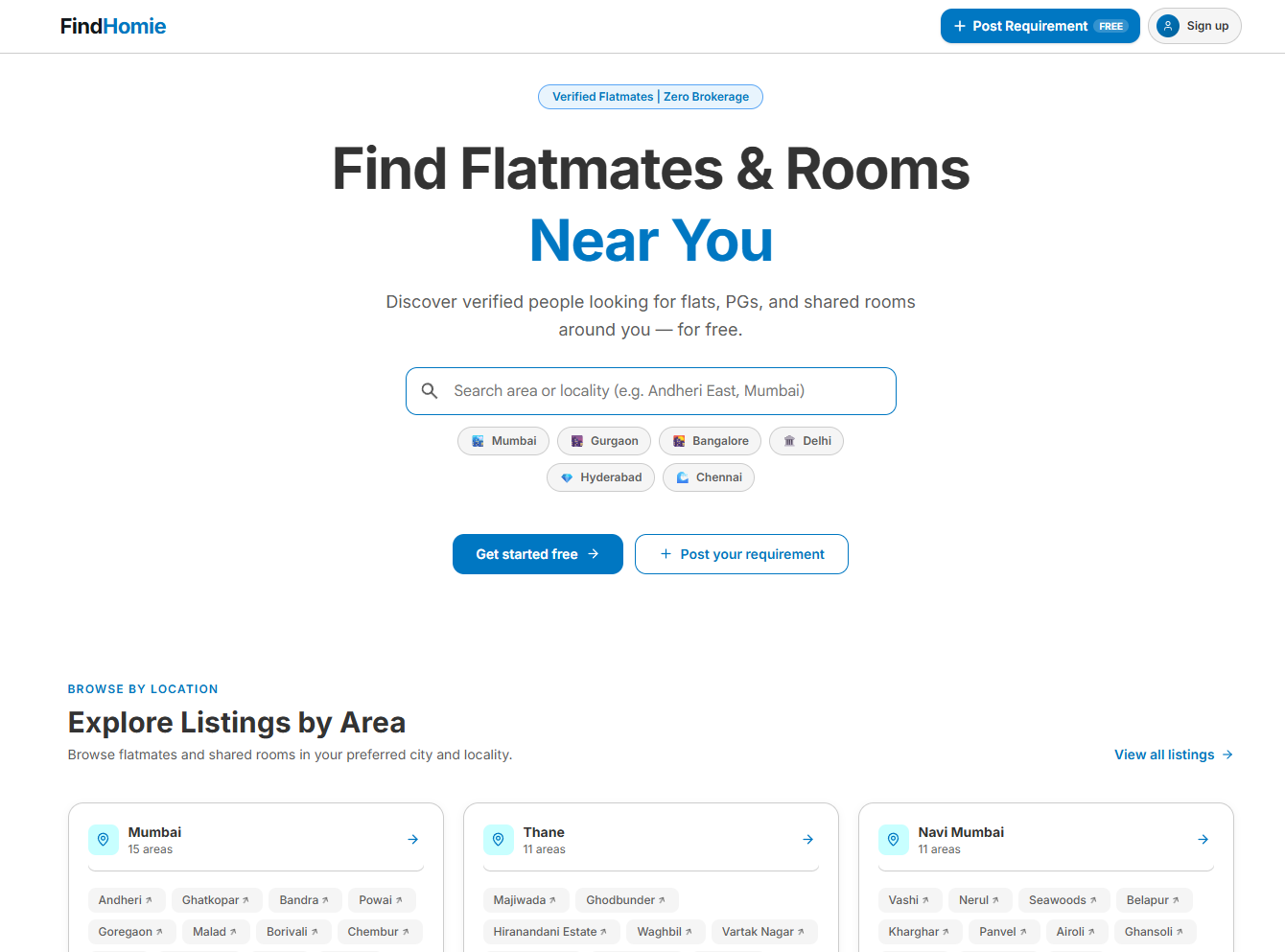Open Chembur area tag
The image size is (1285, 952).
(x=379, y=932)
